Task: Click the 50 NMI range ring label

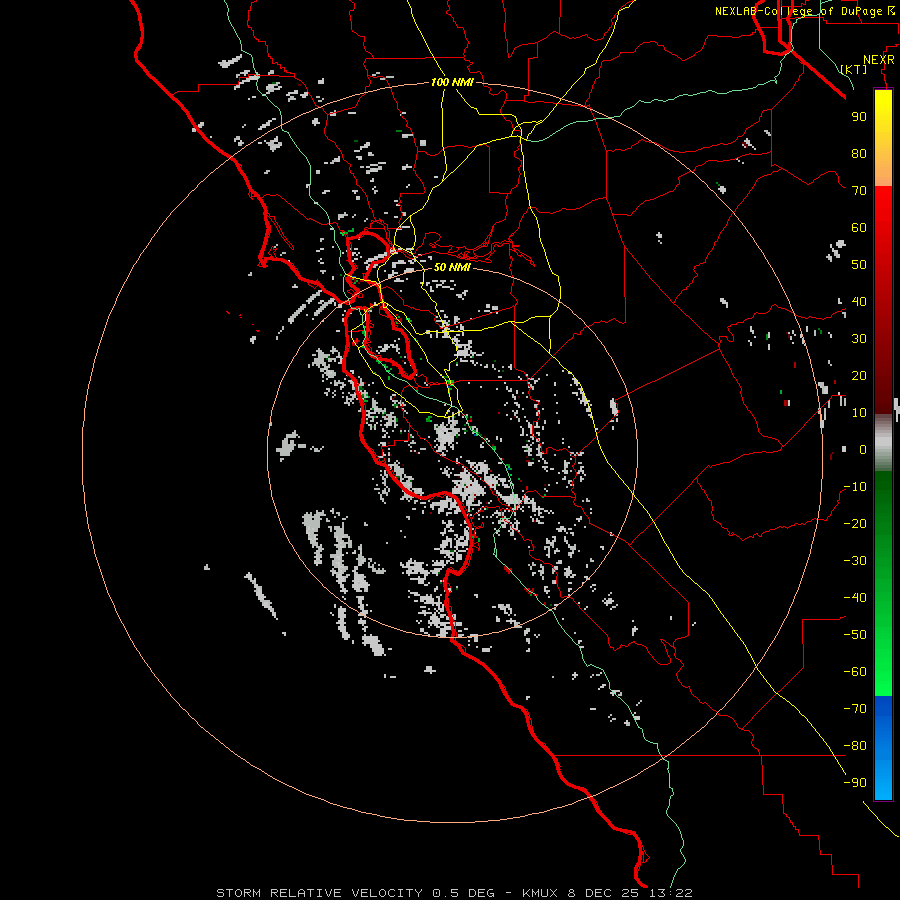Action: tap(452, 267)
